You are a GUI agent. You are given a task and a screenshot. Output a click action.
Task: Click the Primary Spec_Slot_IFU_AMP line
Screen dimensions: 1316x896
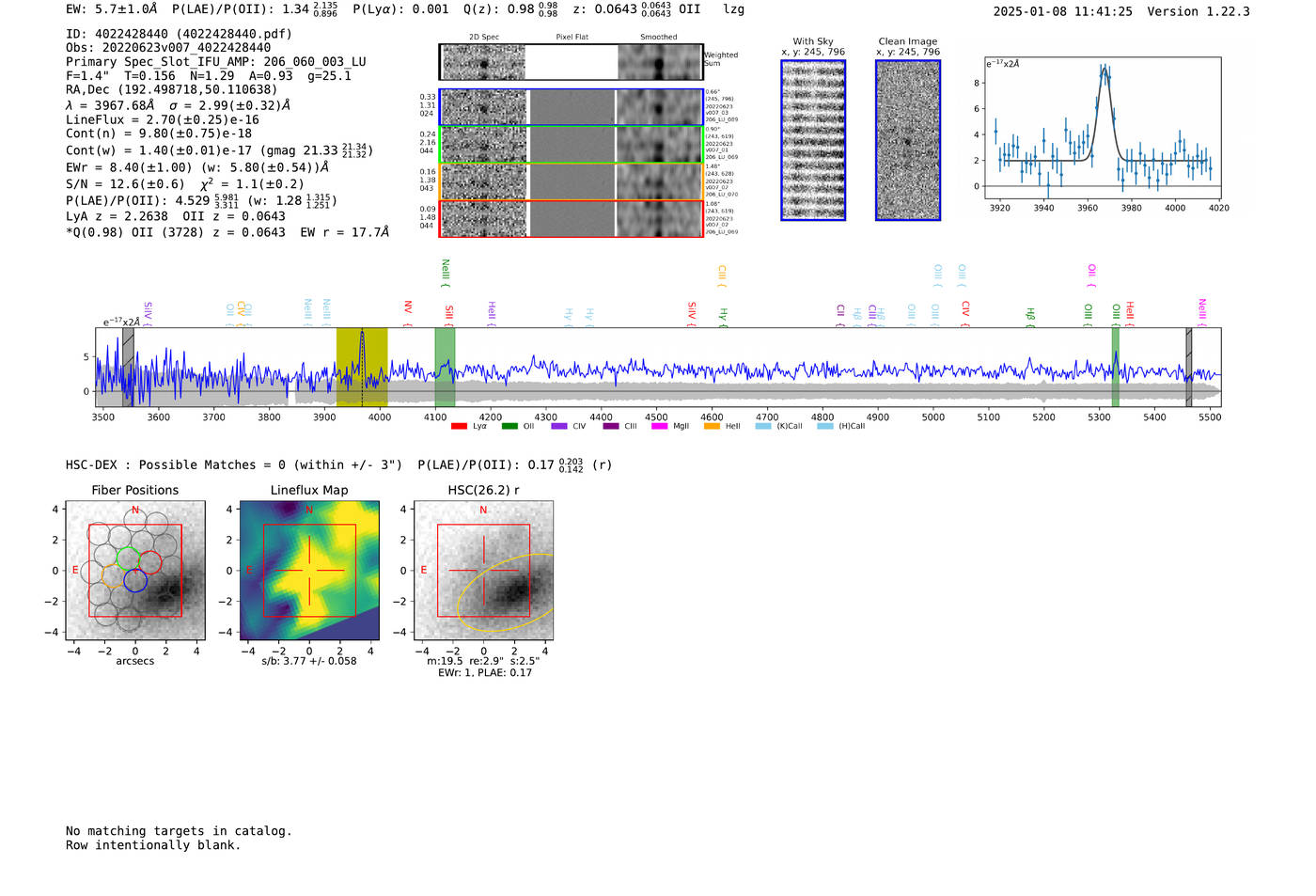point(216,62)
